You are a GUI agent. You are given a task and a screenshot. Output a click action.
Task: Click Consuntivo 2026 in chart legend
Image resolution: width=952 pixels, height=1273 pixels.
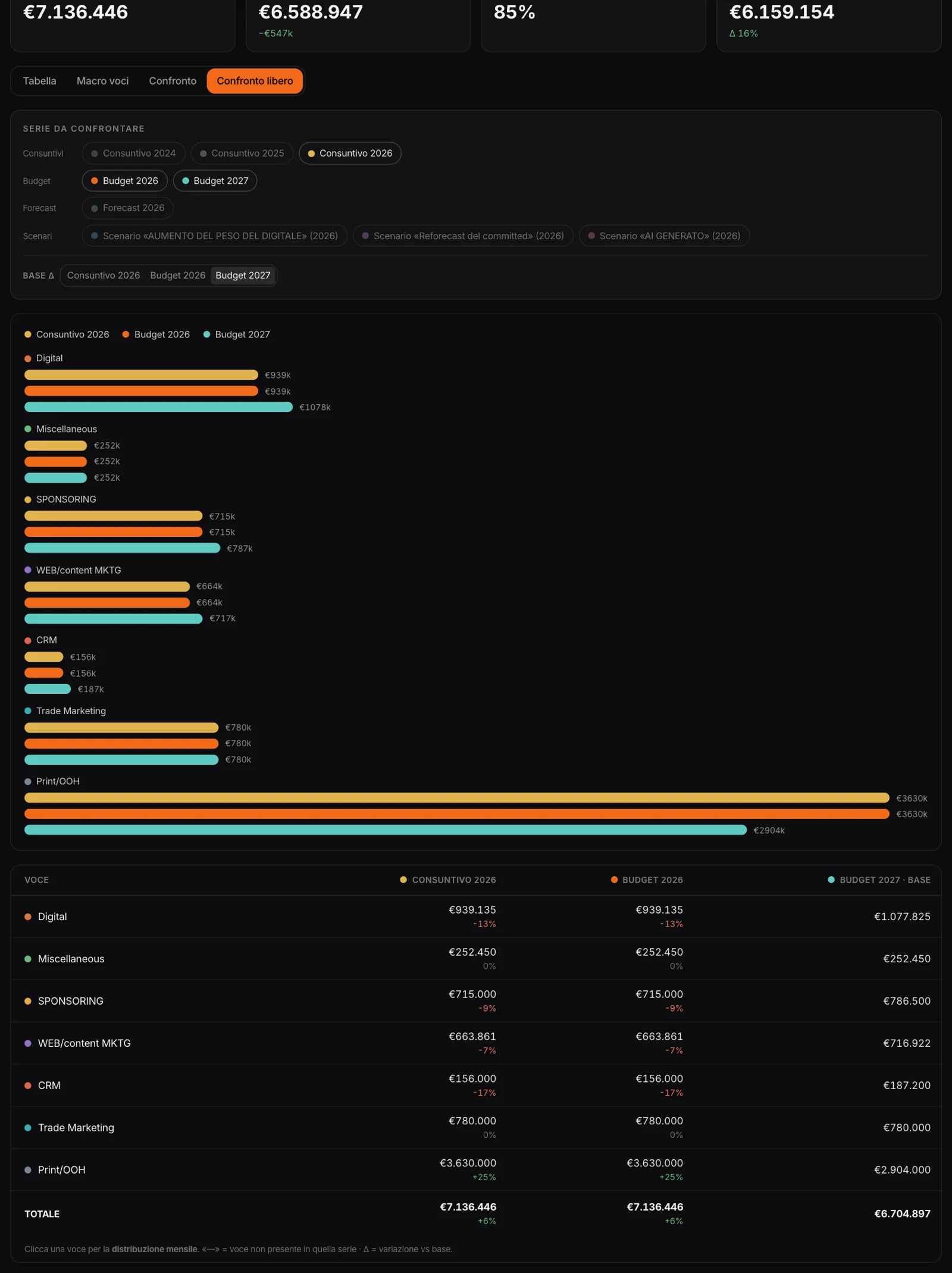click(x=67, y=334)
